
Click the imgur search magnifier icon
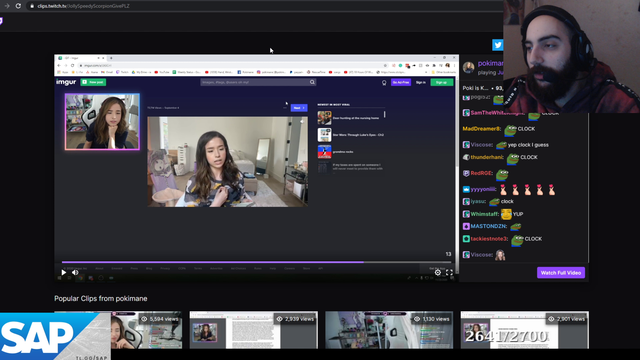(312, 82)
